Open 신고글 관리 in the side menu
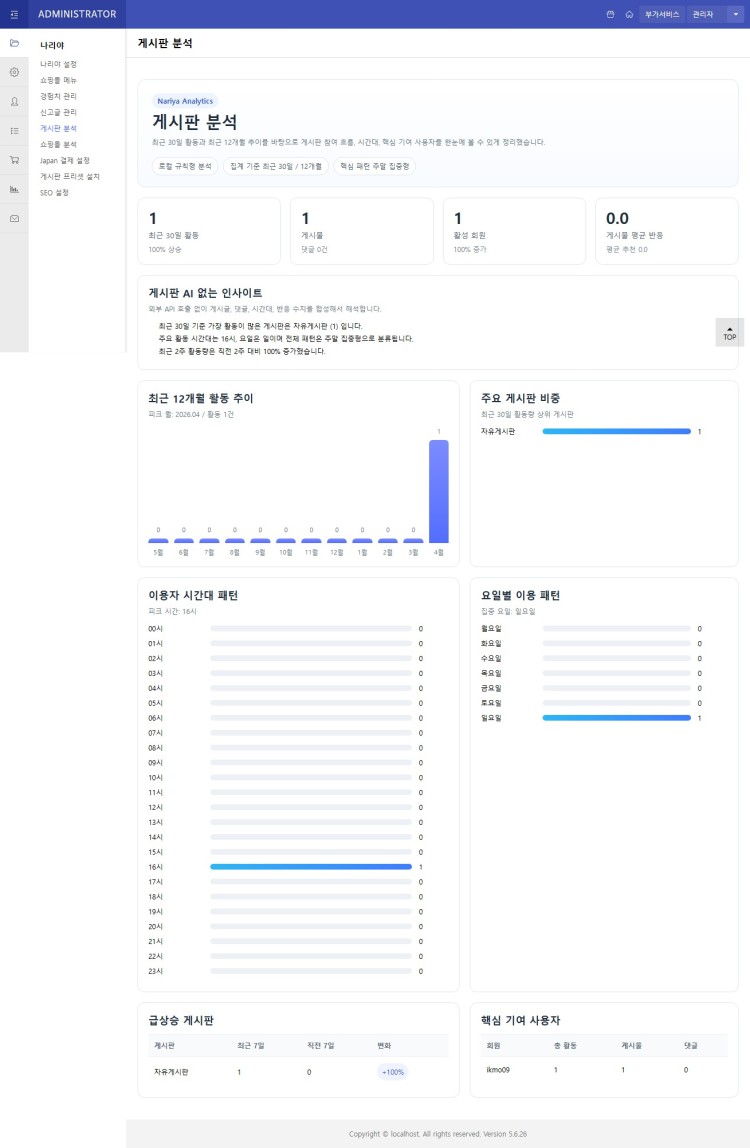The width and height of the screenshot is (750, 1148). (x=58, y=112)
